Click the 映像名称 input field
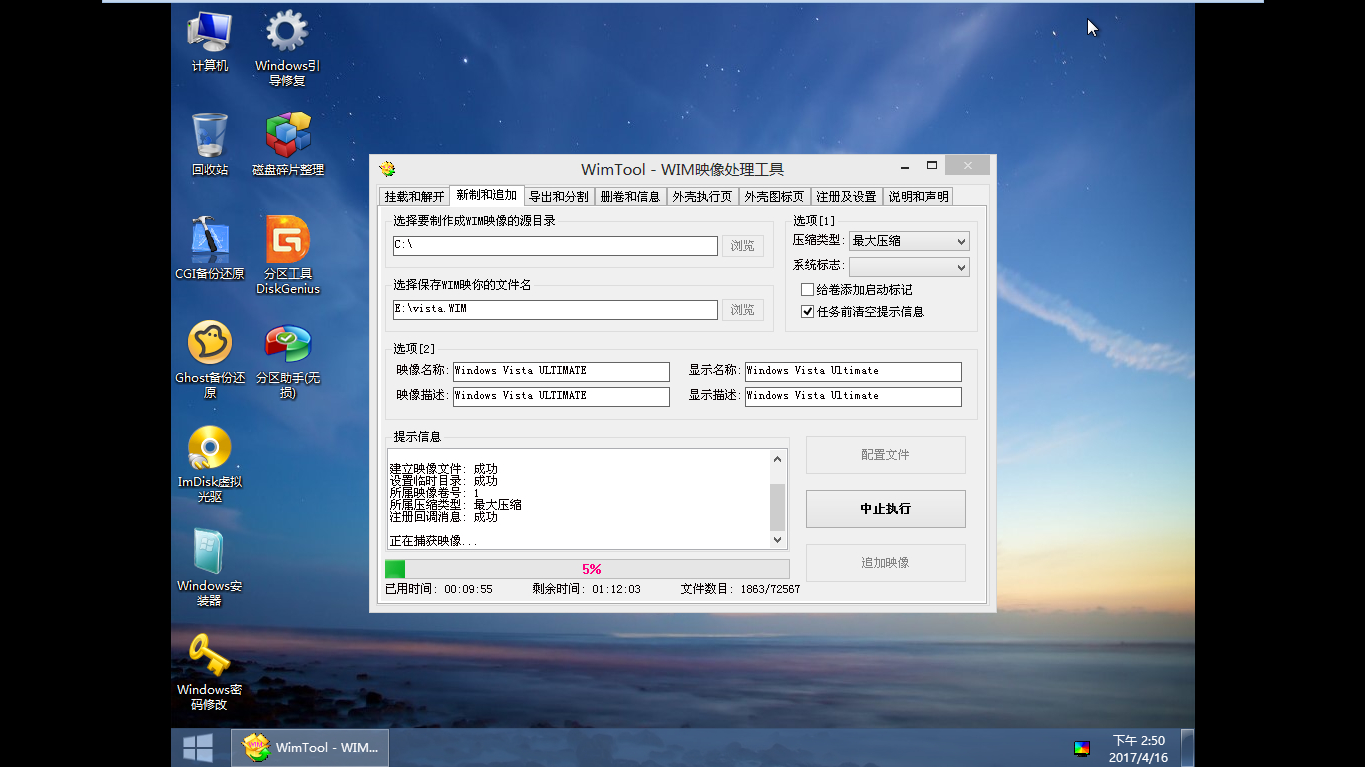Screen dimensions: 1365x767 561,371
